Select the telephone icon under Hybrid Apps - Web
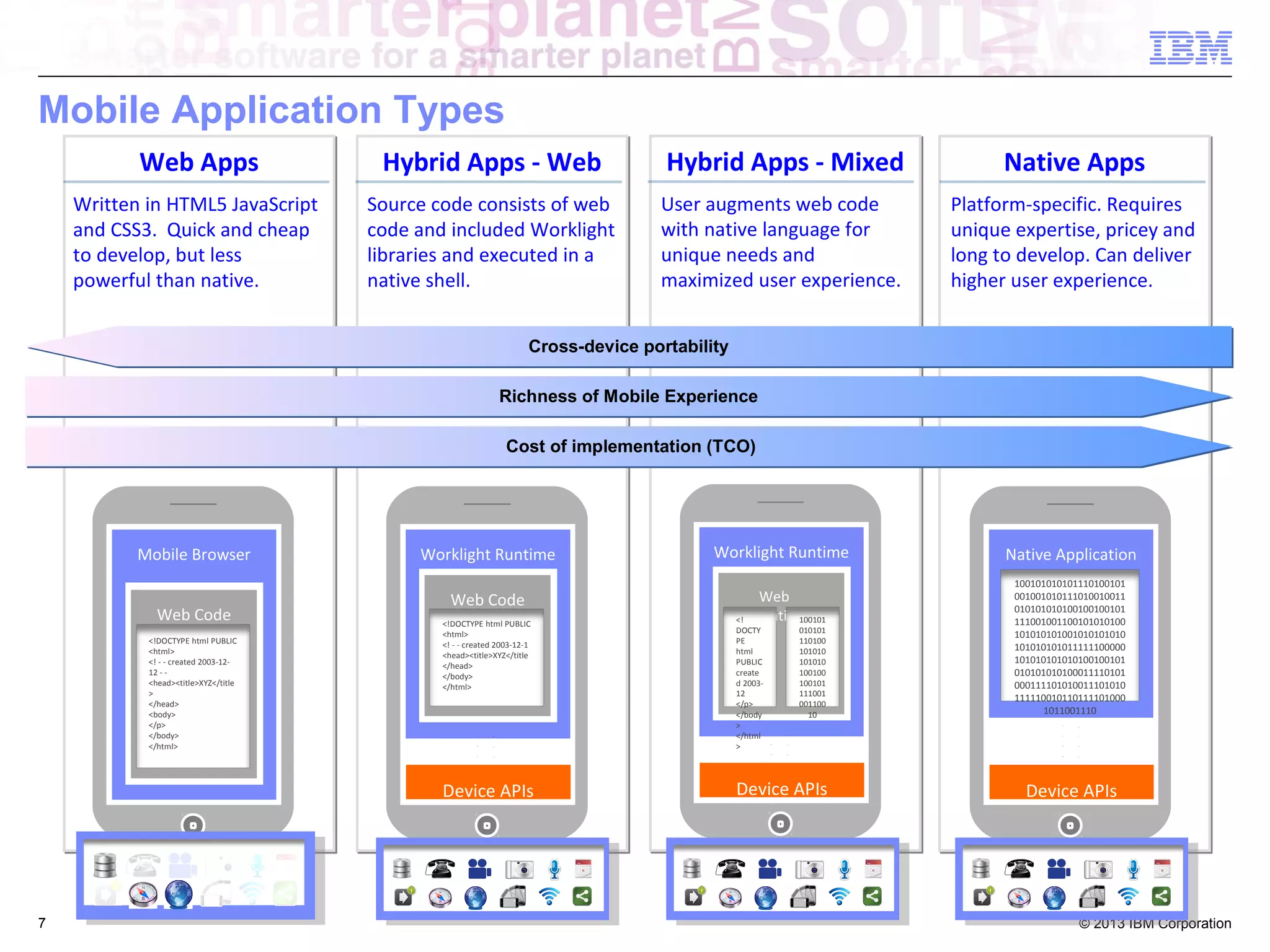The width and height of the screenshot is (1270, 952). [440, 869]
